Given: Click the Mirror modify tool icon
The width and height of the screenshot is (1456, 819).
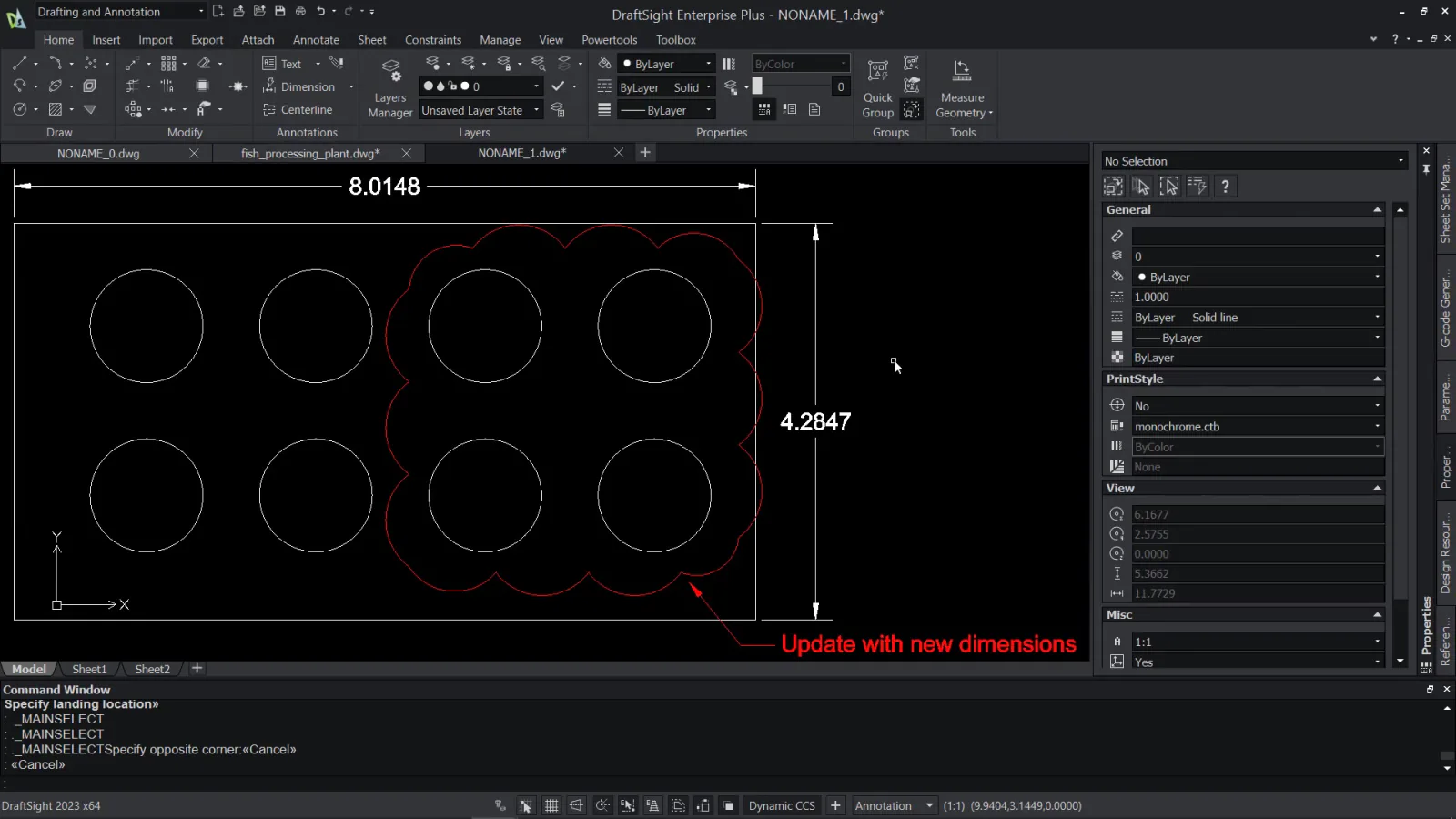Looking at the screenshot, I should coord(167,86).
